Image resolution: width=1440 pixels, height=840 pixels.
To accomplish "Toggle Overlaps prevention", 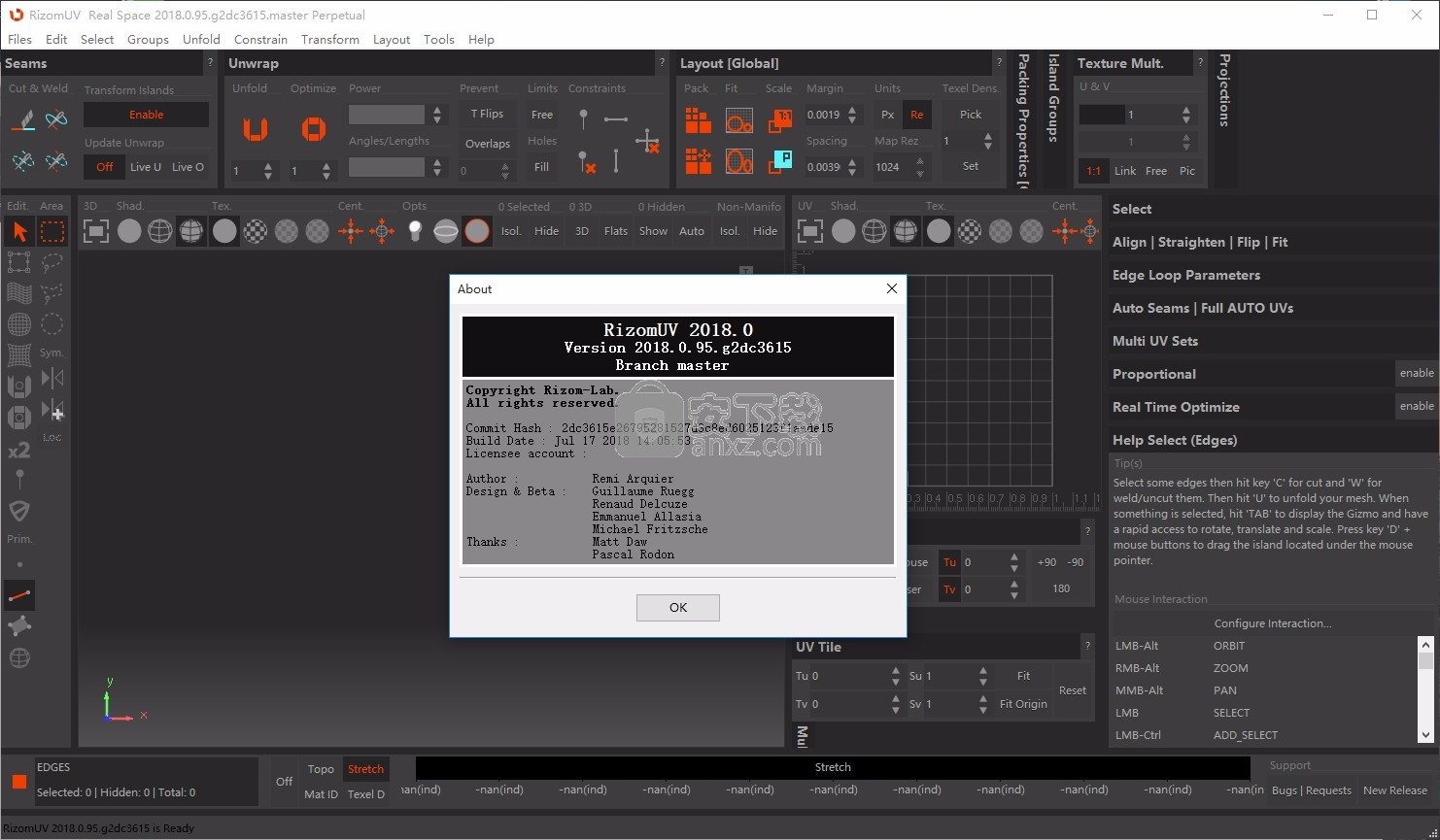I will [x=487, y=144].
